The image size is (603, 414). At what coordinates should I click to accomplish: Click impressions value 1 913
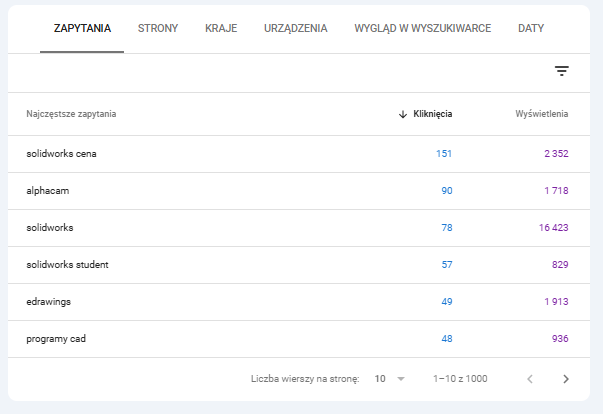tap(556, 301)
